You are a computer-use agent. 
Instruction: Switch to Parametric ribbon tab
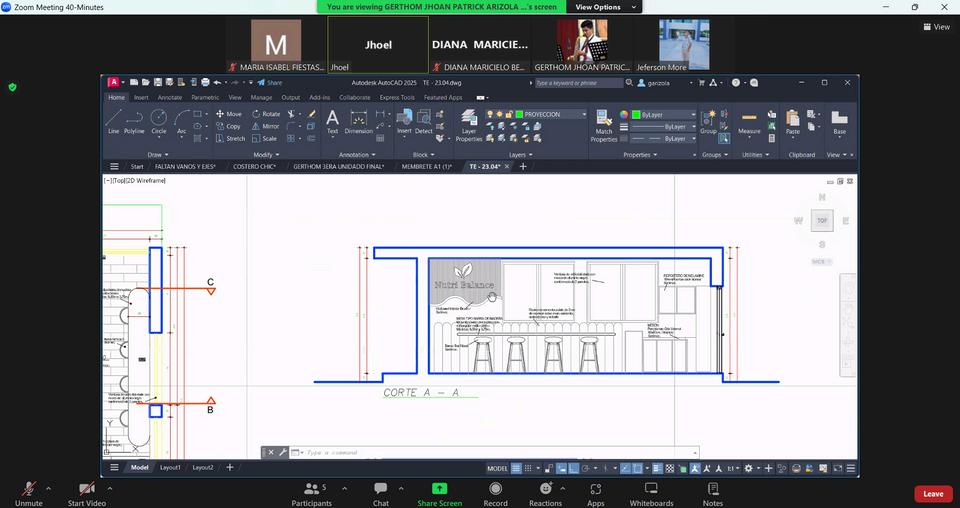pyautogui.click(x=205, y=97)
